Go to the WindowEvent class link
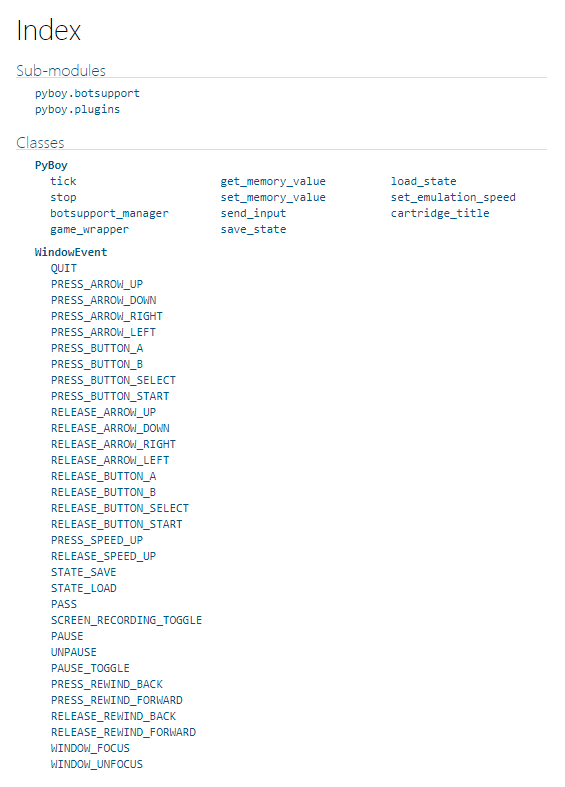The width and height of the screenshot is (565, 787). coord(71,252)
